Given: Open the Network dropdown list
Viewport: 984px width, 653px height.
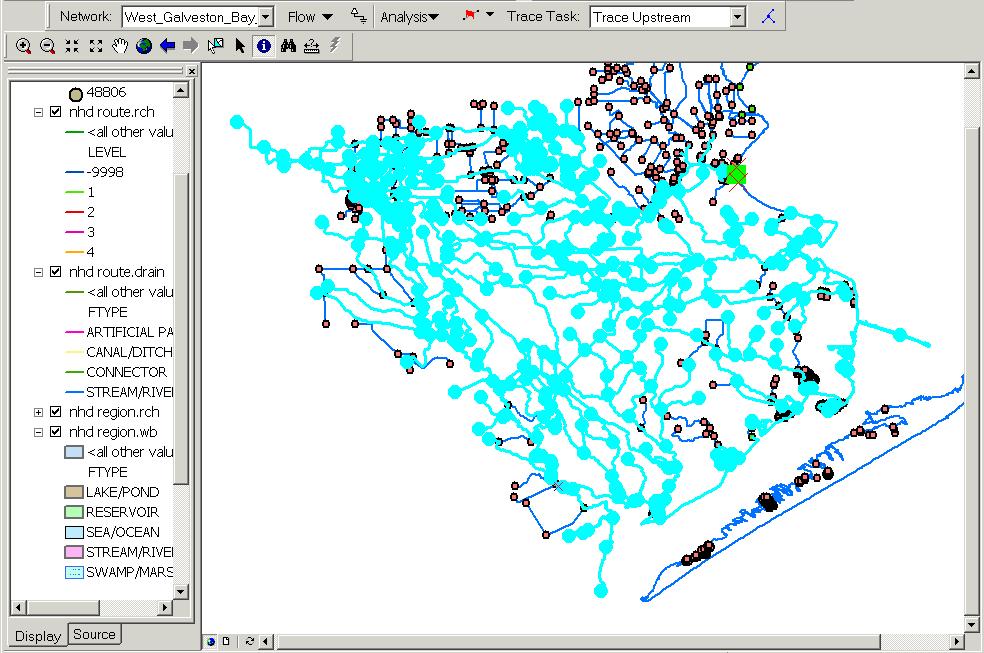Looking at the screenshot, I should point(265,17).
